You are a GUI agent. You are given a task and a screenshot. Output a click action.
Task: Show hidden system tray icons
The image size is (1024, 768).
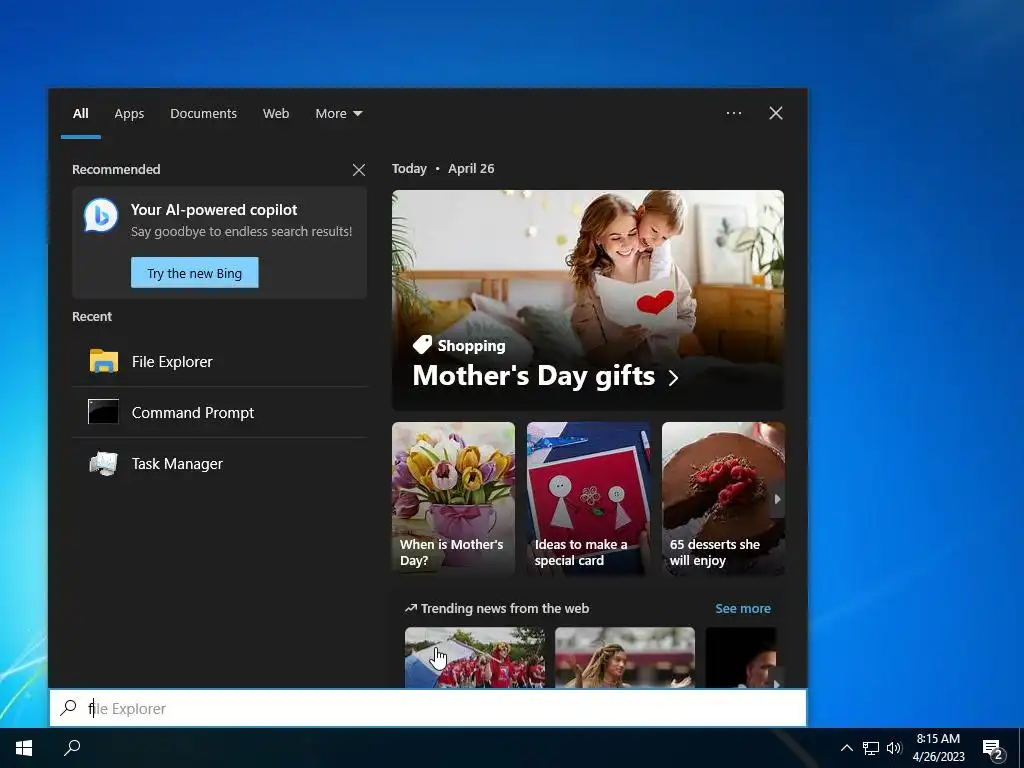click(846, 748)
